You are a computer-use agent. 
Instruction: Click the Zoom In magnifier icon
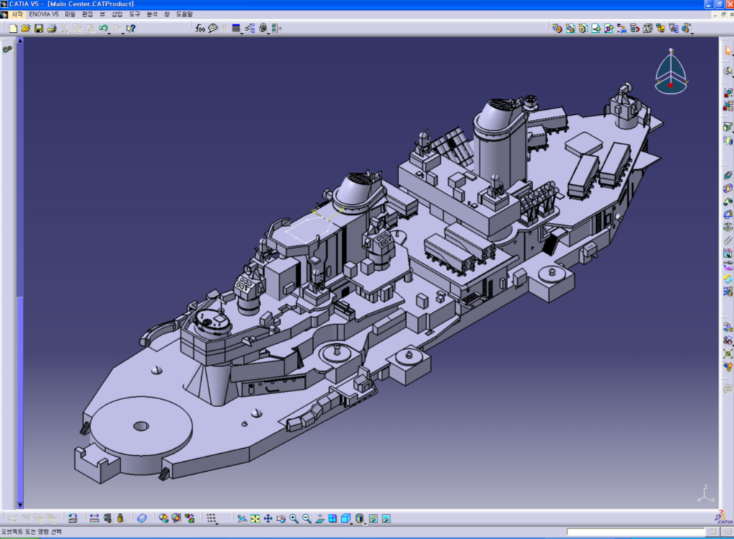[x=294, y=518]
